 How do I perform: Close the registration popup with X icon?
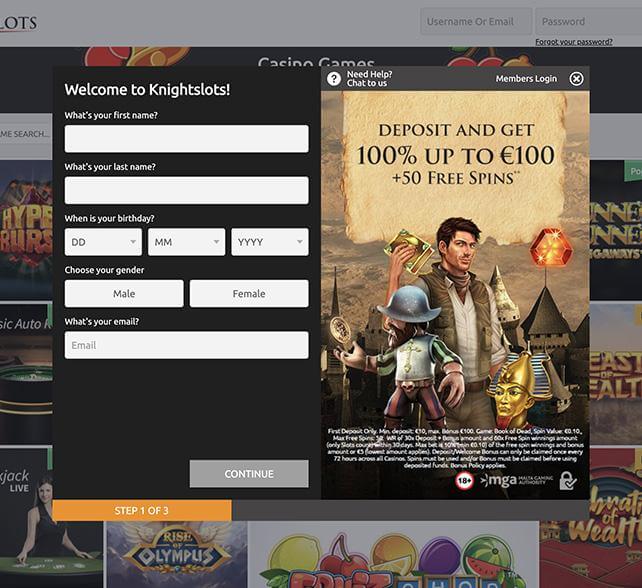(x=576, y=79)
